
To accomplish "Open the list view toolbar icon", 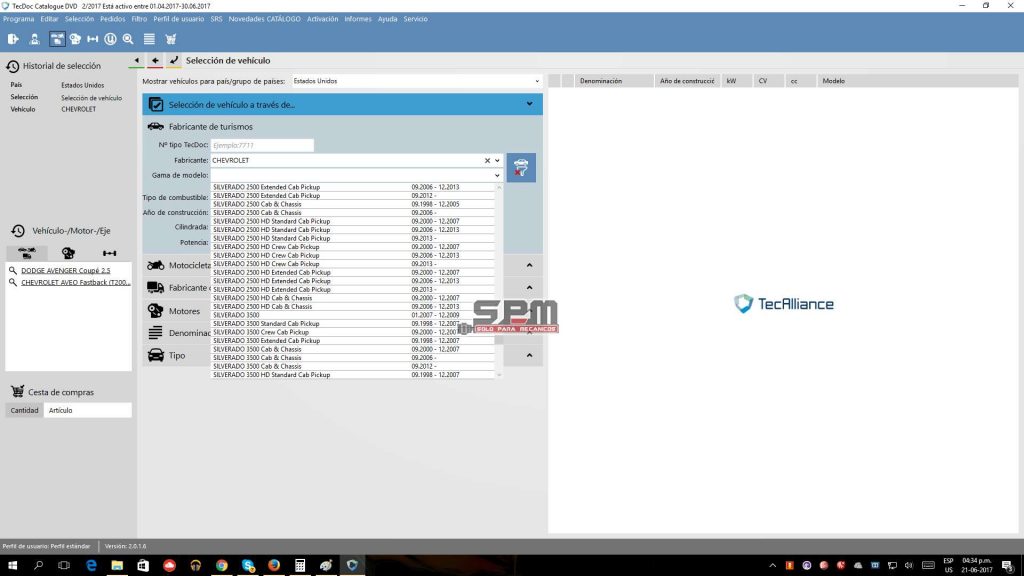I will [x=149, y=39].
